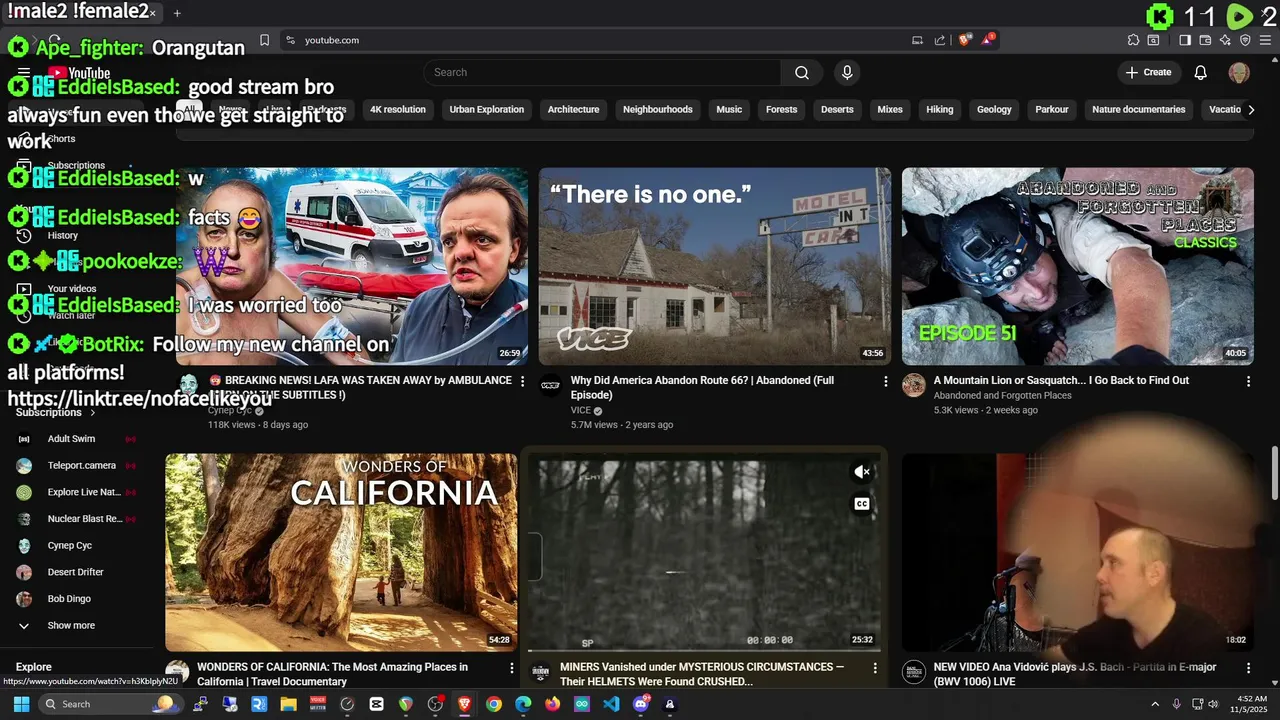Open Brave Leo AI sparkle icon
Screen dimensions: 1280x720
point(1225,40)
